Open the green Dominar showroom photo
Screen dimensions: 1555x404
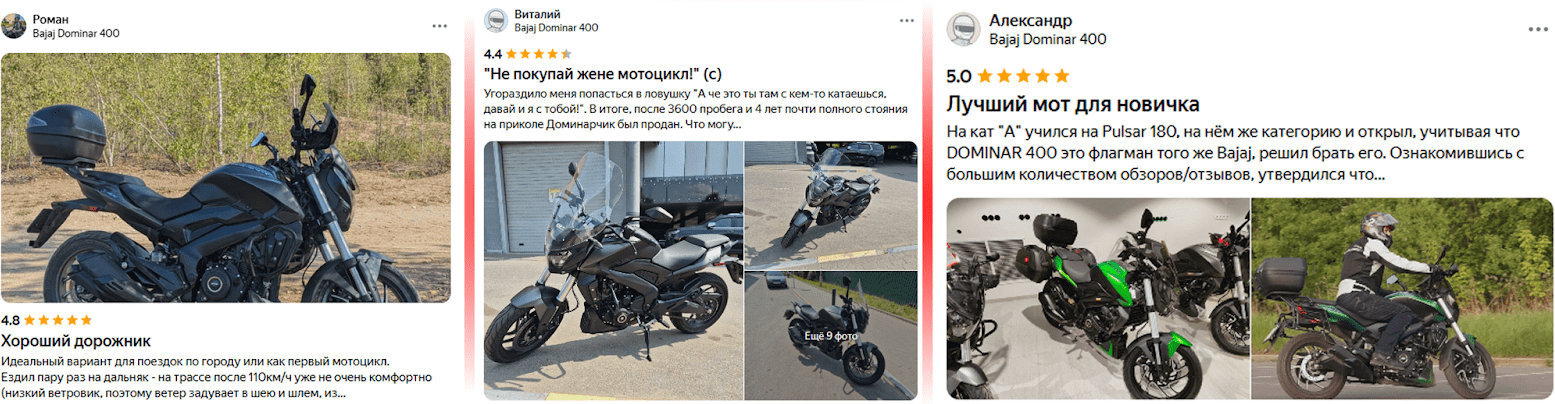1098,298
